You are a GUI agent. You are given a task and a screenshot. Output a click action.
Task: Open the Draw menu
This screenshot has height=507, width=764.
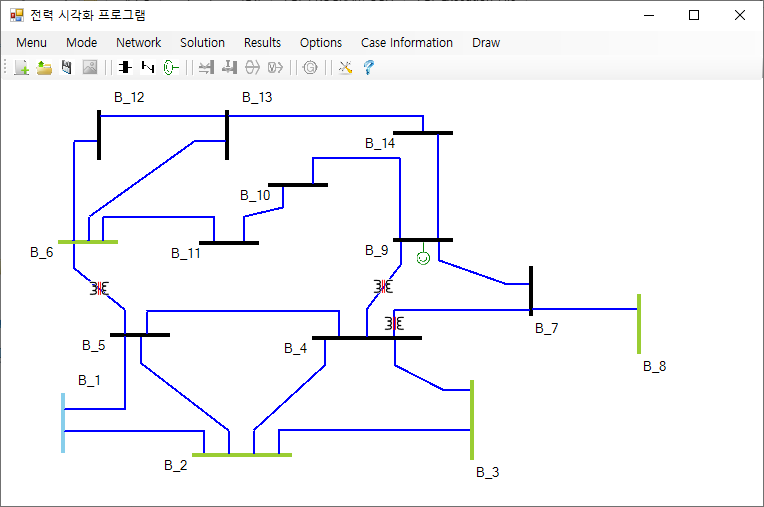pyautogui.click(x=486, y=43)
